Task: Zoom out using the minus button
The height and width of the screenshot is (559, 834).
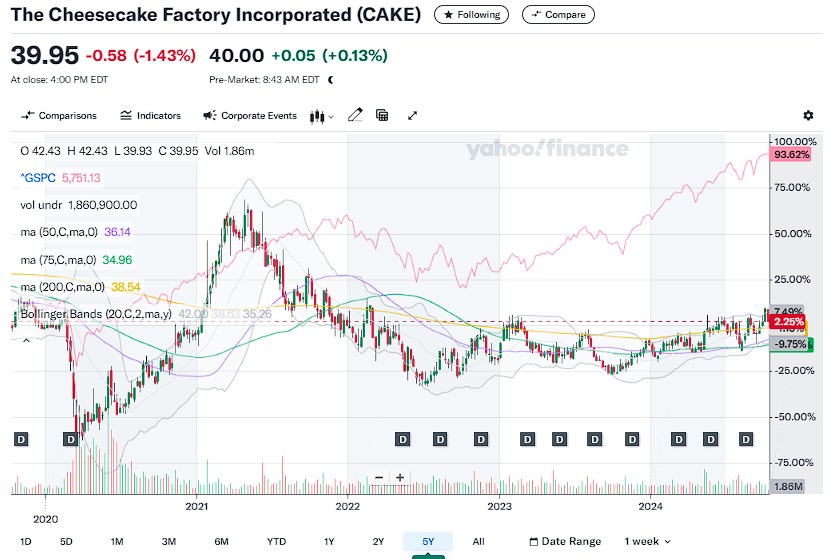Action: click(379, 477)
